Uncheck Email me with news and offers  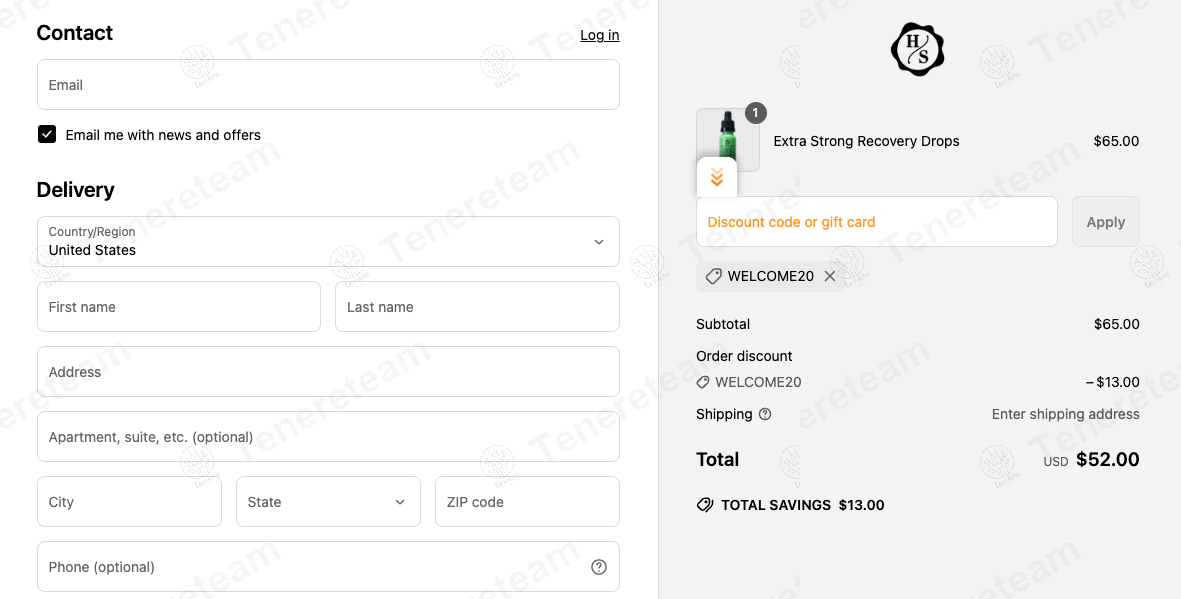47,134
